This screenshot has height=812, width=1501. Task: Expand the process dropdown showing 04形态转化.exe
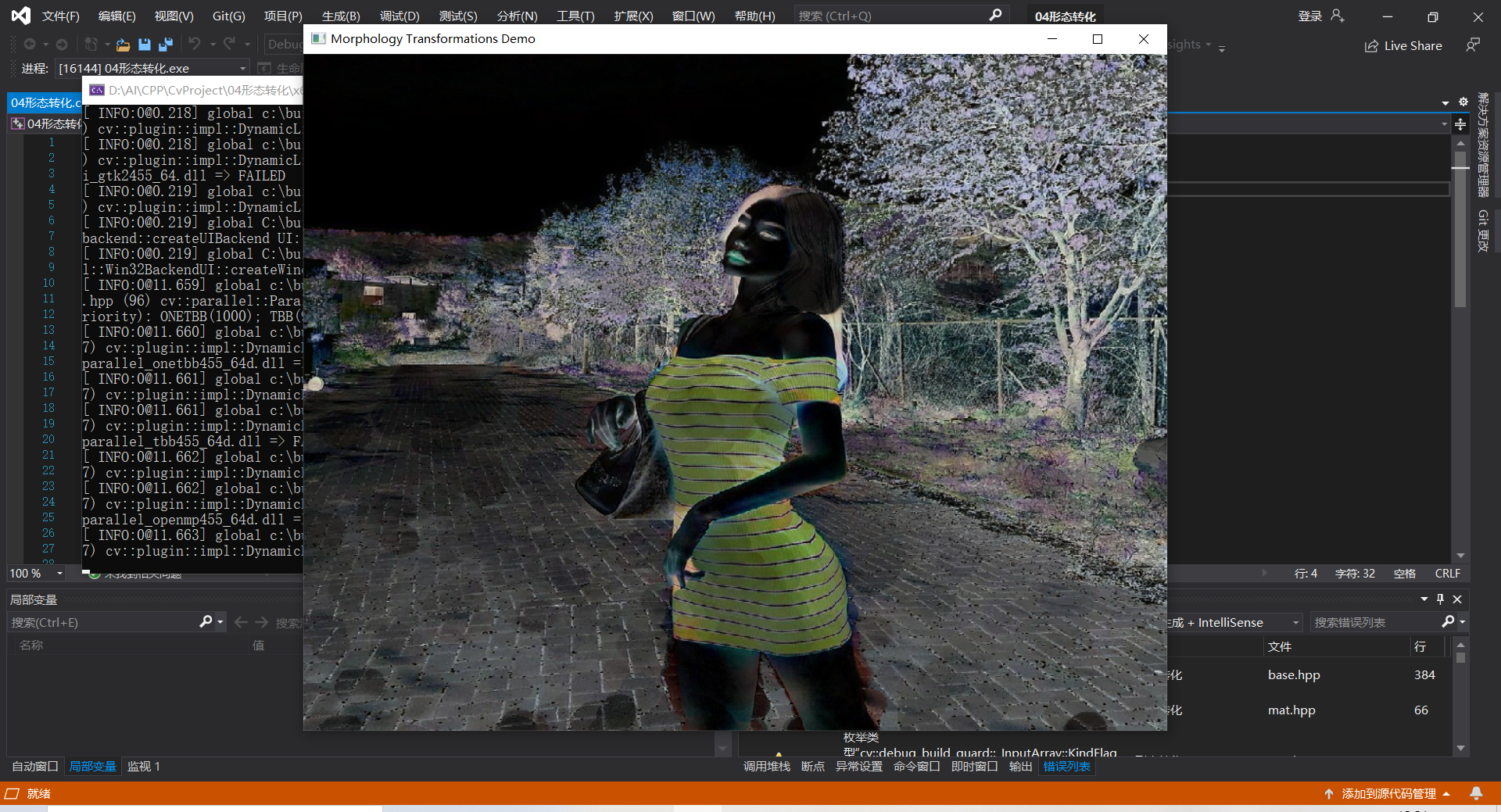click(x=242, y=68)
